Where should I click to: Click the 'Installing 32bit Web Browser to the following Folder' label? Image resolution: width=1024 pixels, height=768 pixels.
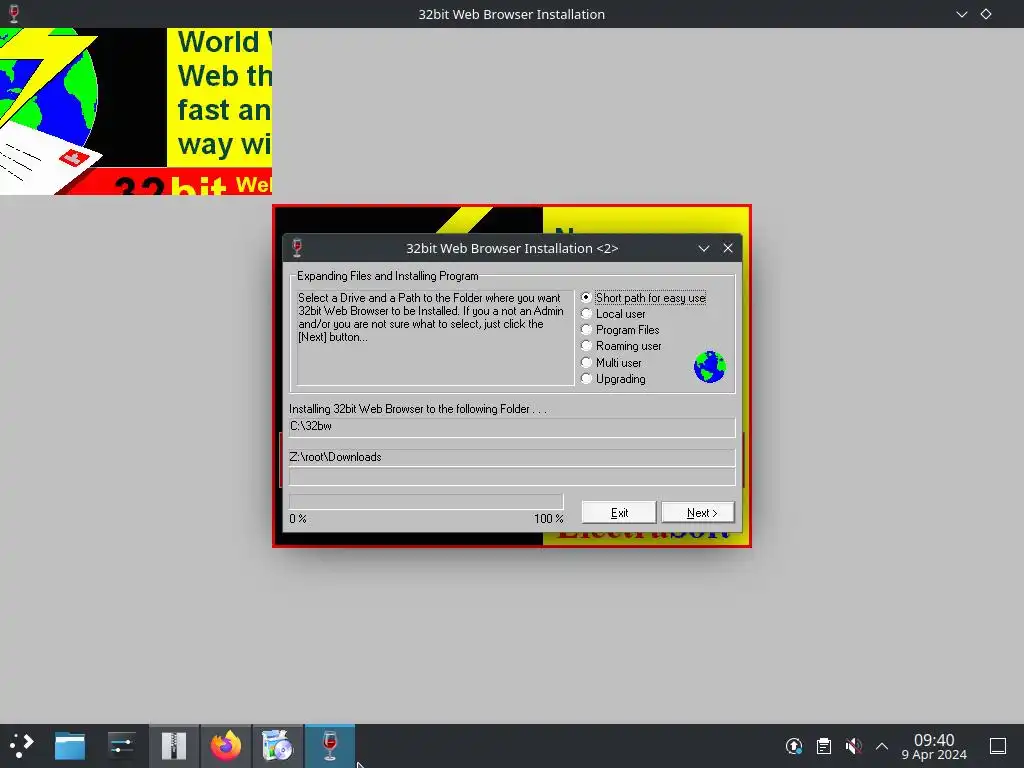click(x=418, y=409)
